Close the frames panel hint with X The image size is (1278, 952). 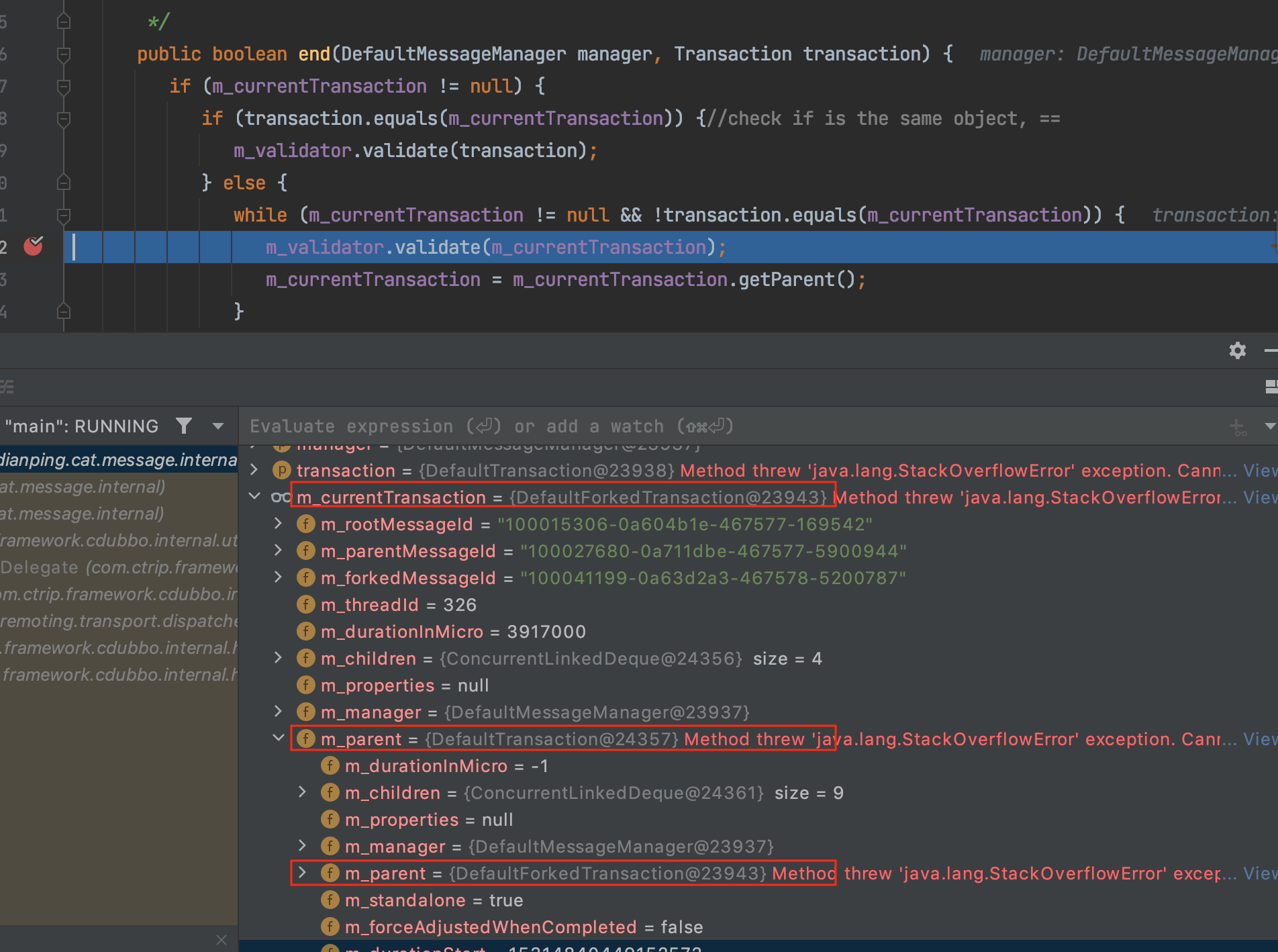[222, 939]
